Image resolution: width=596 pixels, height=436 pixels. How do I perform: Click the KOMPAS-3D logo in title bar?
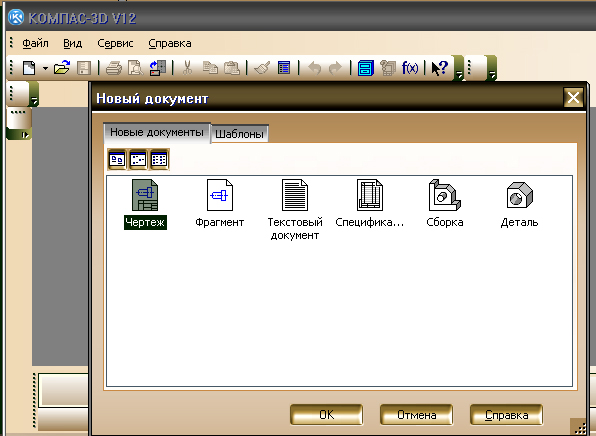16,17
